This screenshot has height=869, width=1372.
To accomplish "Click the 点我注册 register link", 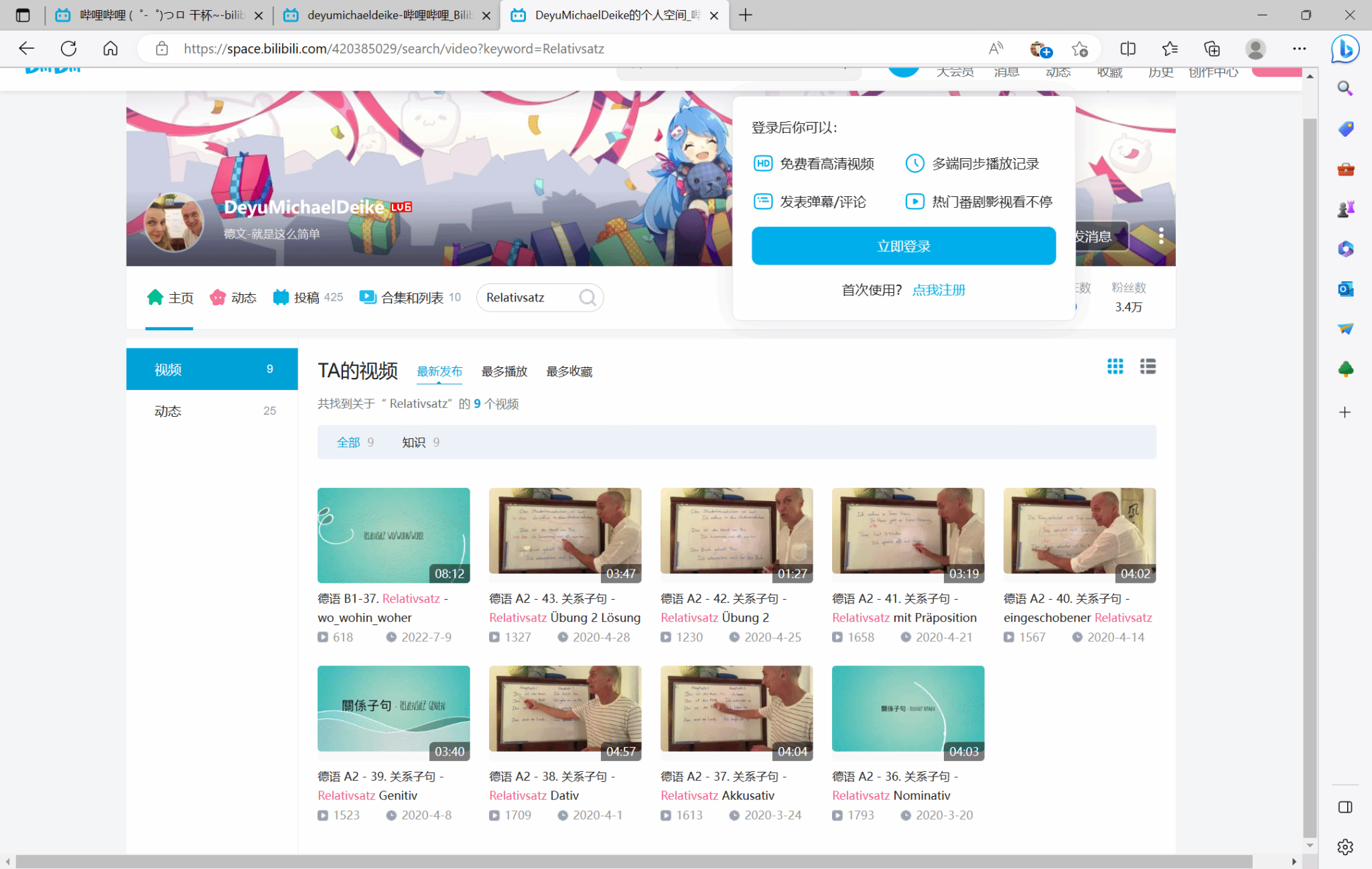I will coord(939,290).
